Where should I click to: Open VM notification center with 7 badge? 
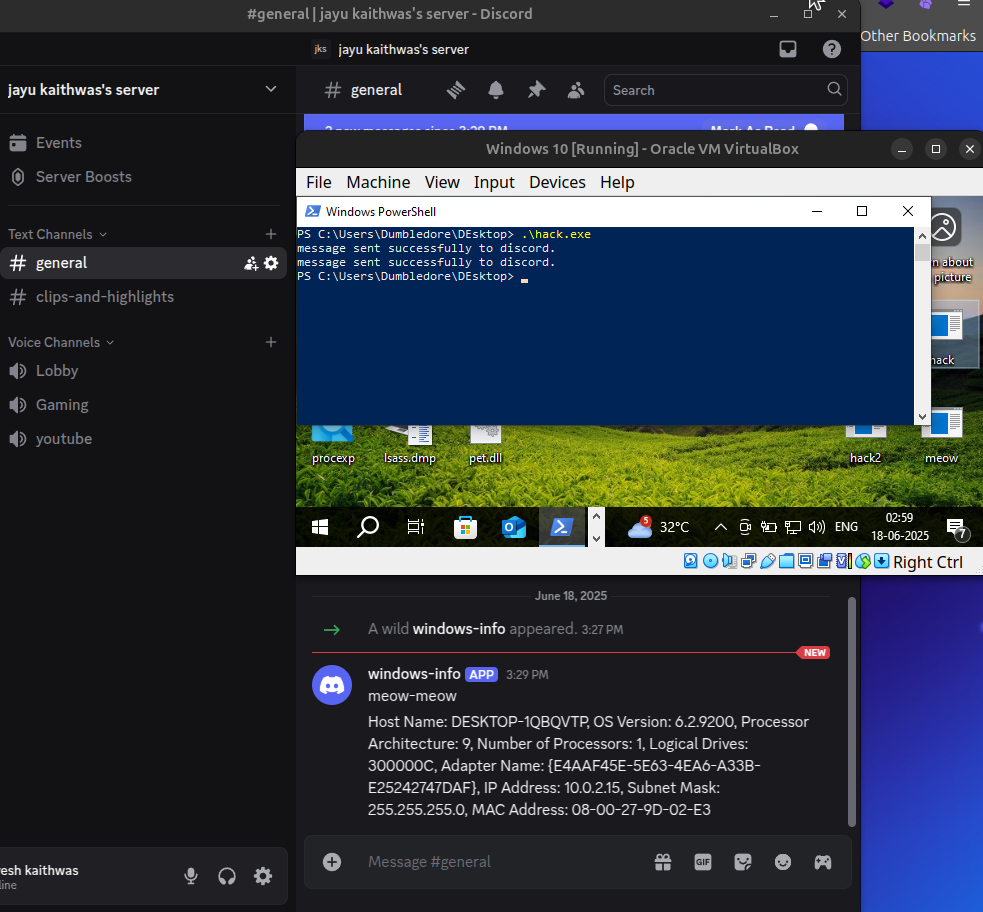click(957, 528)
